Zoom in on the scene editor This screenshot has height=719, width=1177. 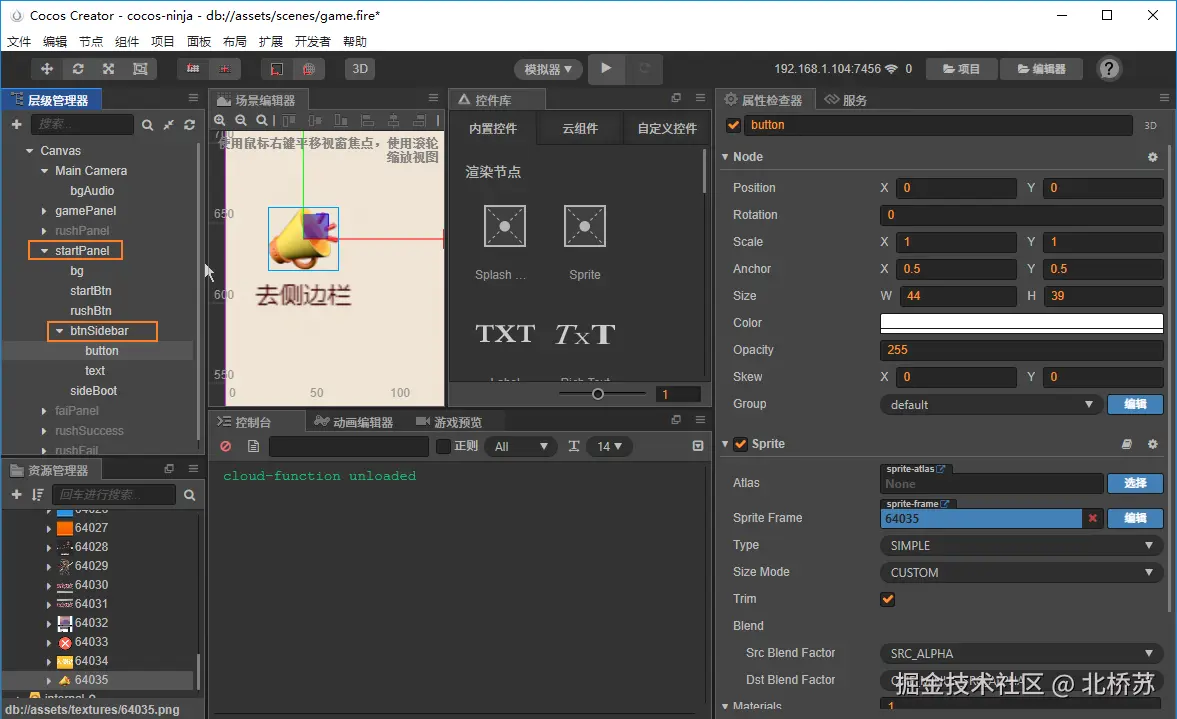click(x=220, y=120)
